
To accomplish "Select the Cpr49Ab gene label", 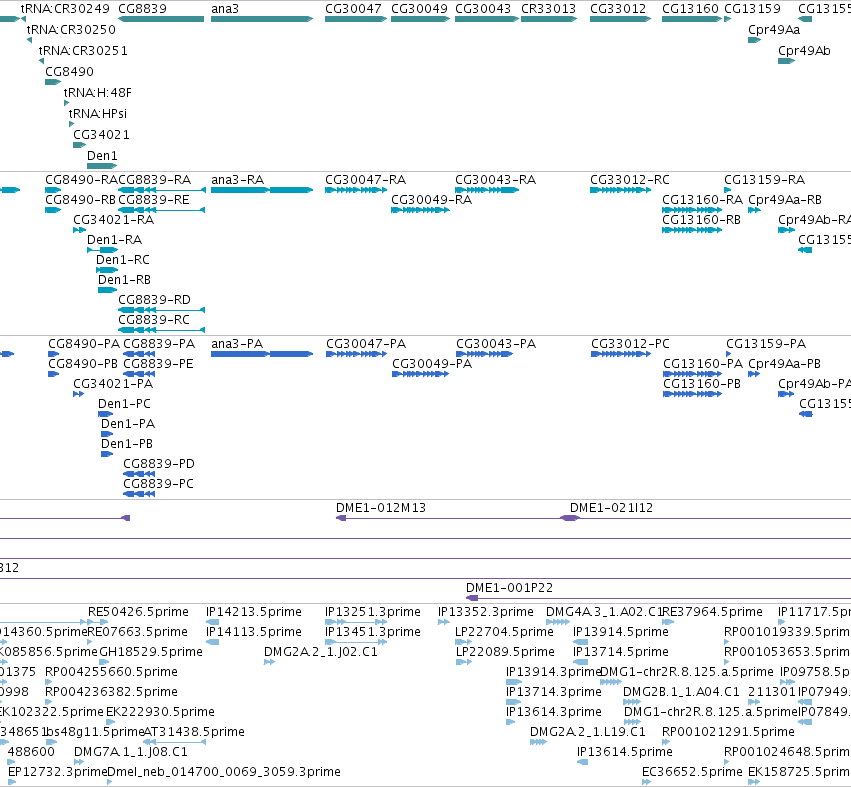I will coord(804,50).
